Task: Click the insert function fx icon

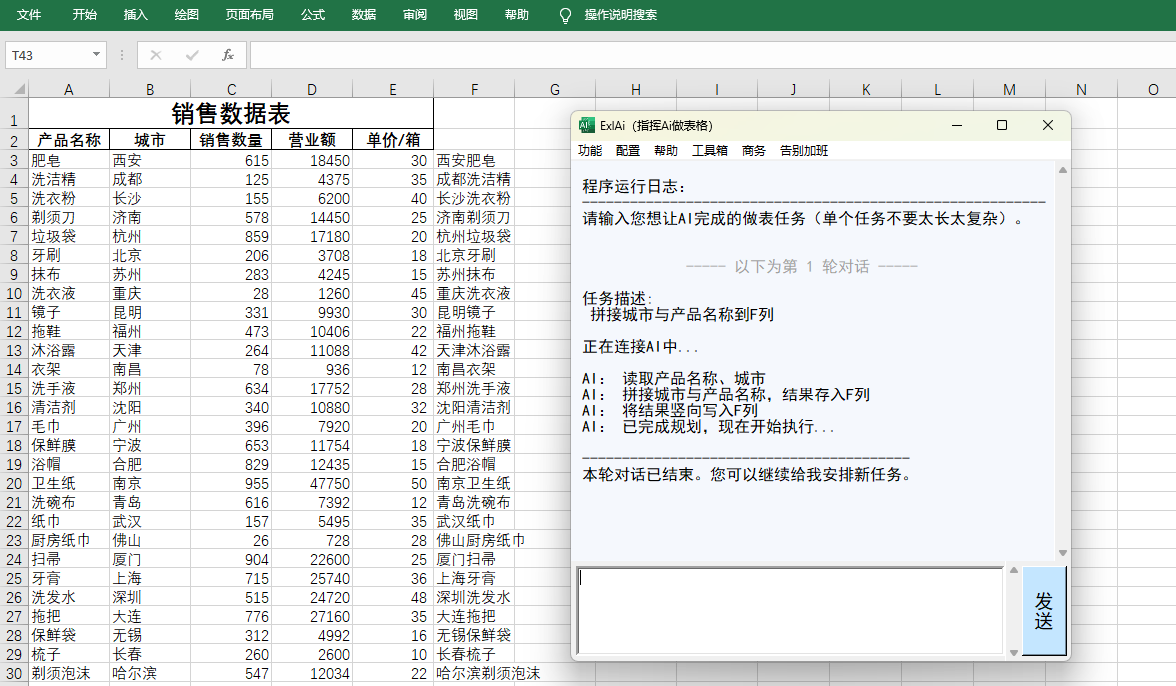Action: point(228,55)
